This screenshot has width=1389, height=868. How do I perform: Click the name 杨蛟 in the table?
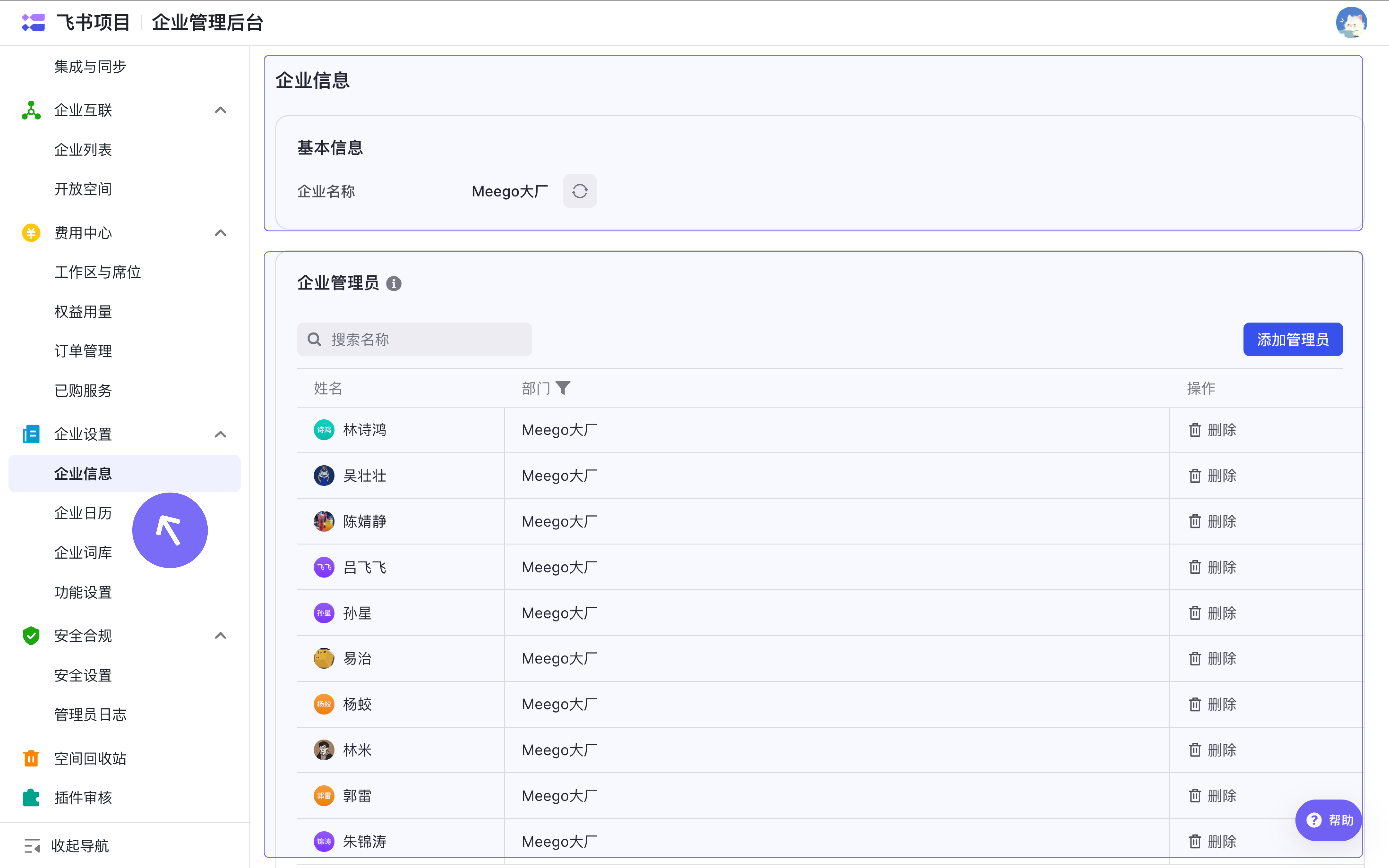[357, 704]
